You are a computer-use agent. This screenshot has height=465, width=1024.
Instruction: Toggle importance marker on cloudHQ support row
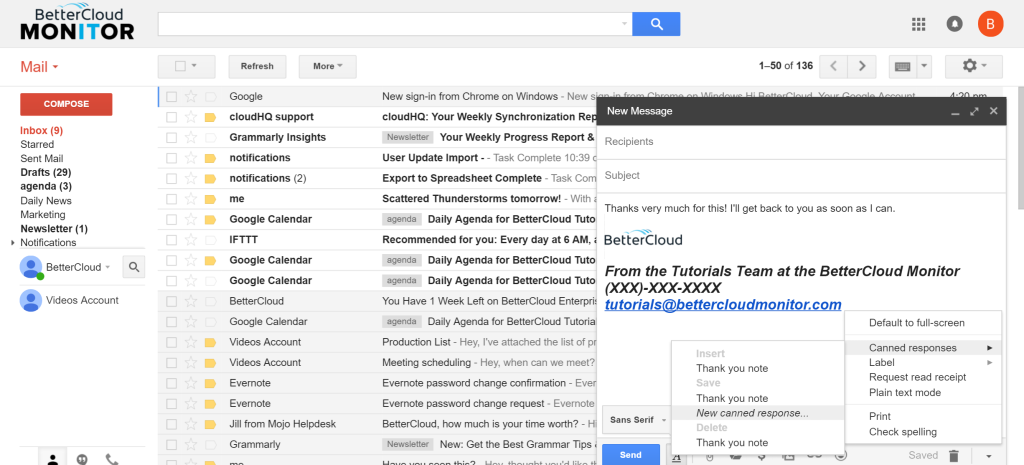click(x=210, y=118)
